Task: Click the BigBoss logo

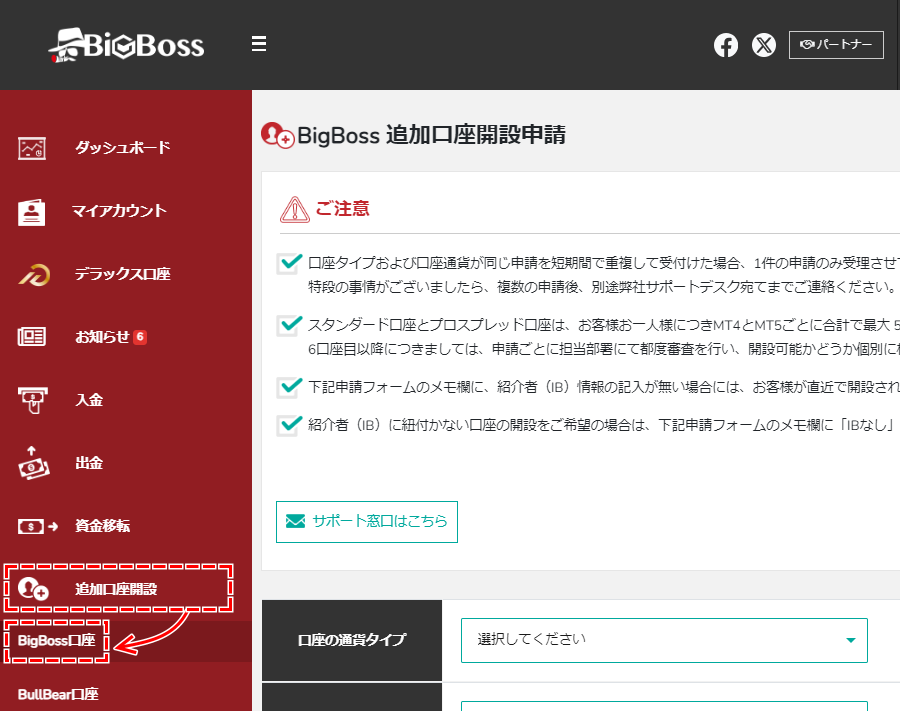Action: (x=126, y=44)
